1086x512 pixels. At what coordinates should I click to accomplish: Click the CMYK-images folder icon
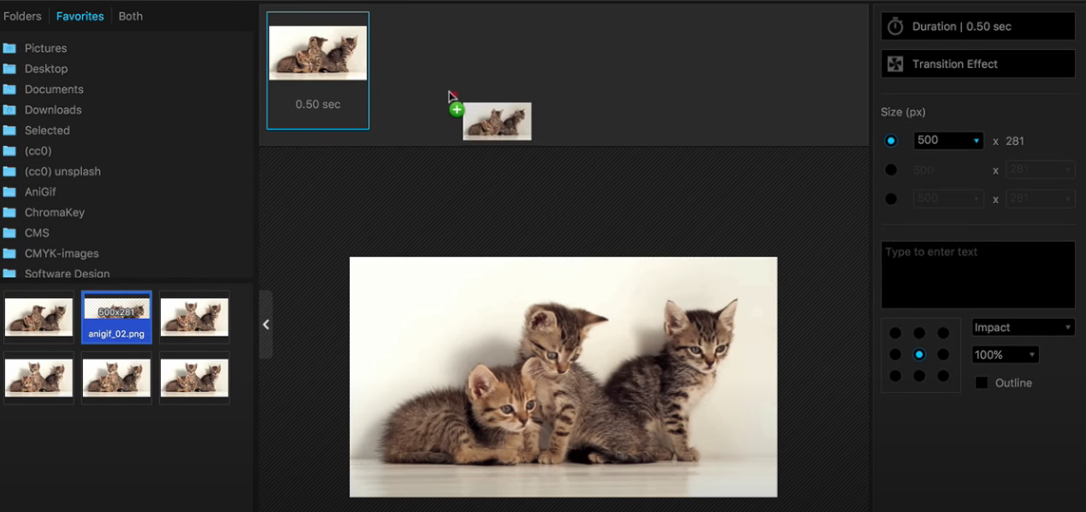(10, 254)
